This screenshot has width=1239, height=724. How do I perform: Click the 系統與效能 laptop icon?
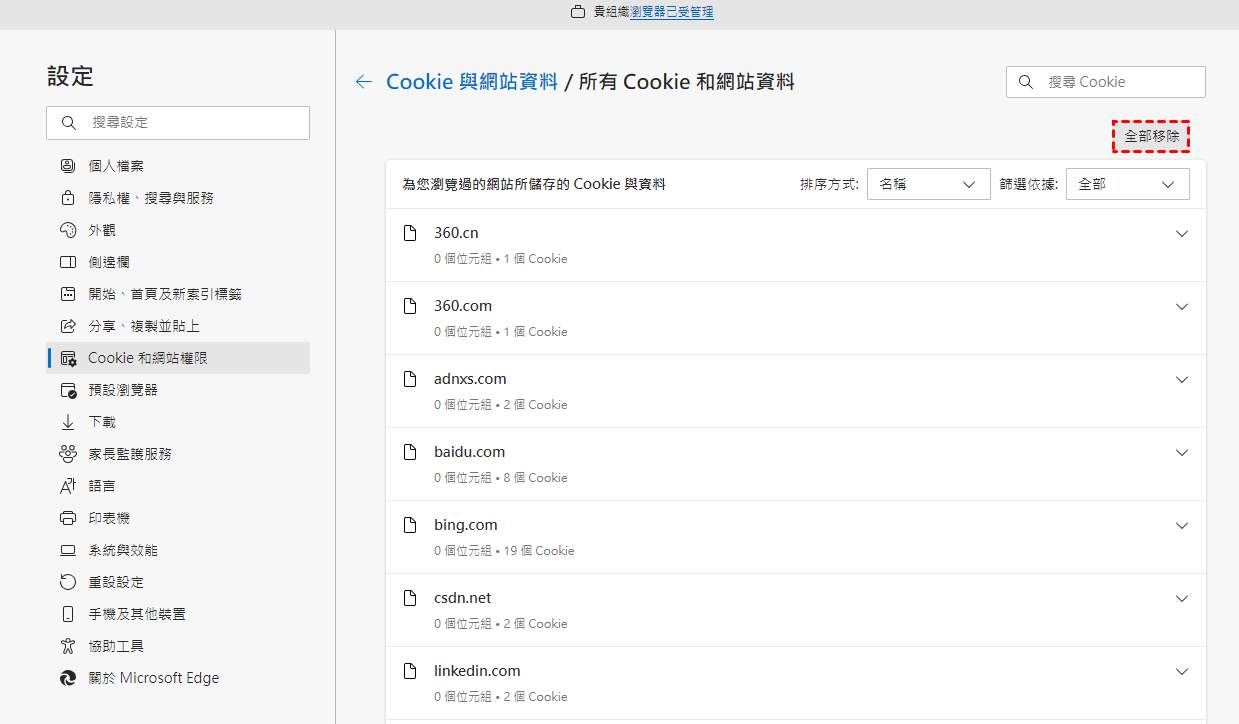click(68, 550)
